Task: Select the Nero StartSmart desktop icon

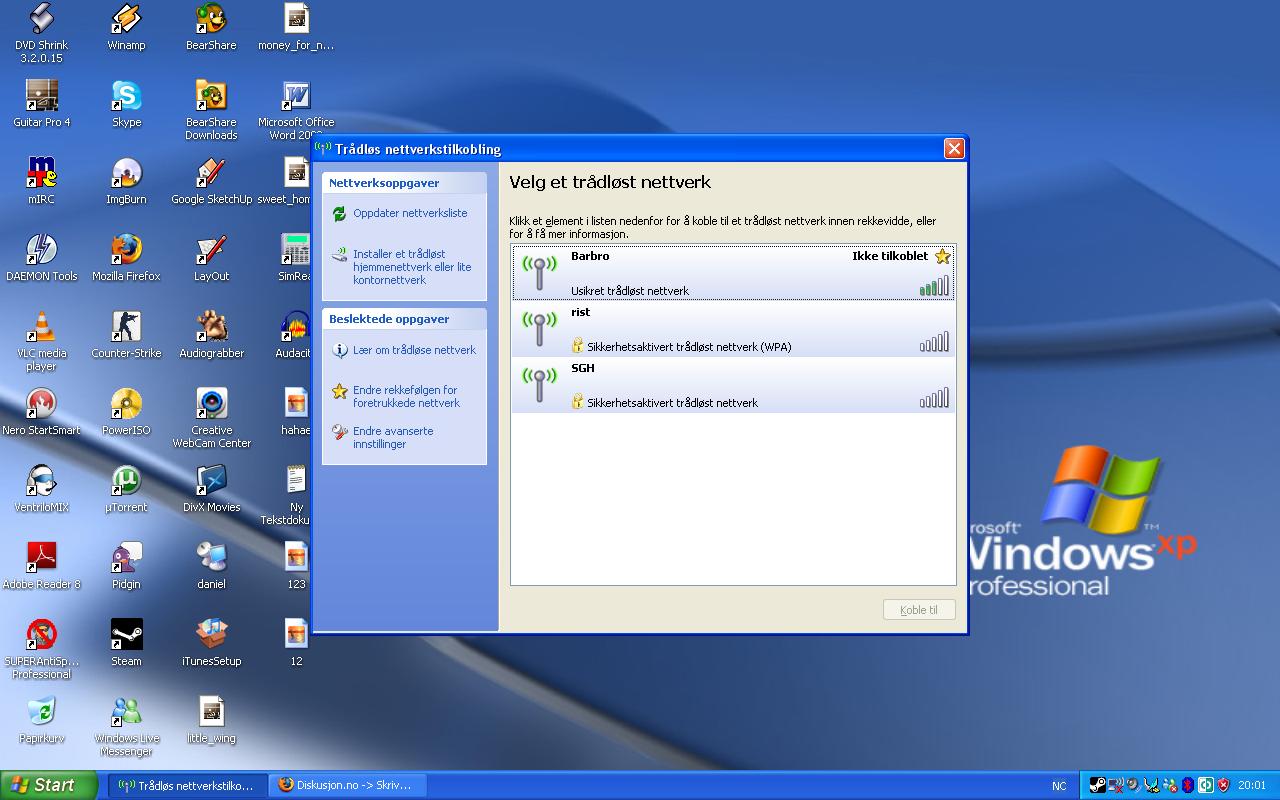Action: click(41, 412)
